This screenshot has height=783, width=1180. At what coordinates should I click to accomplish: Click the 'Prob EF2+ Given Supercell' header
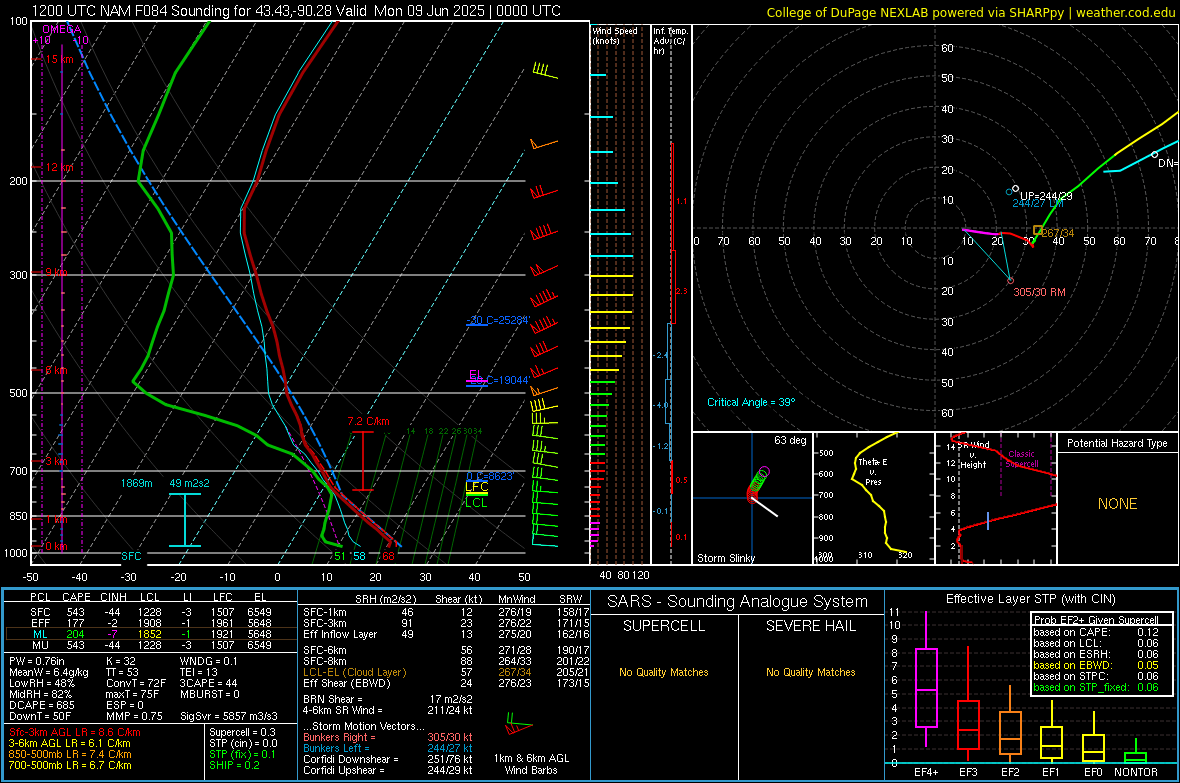coord(1096,620)
